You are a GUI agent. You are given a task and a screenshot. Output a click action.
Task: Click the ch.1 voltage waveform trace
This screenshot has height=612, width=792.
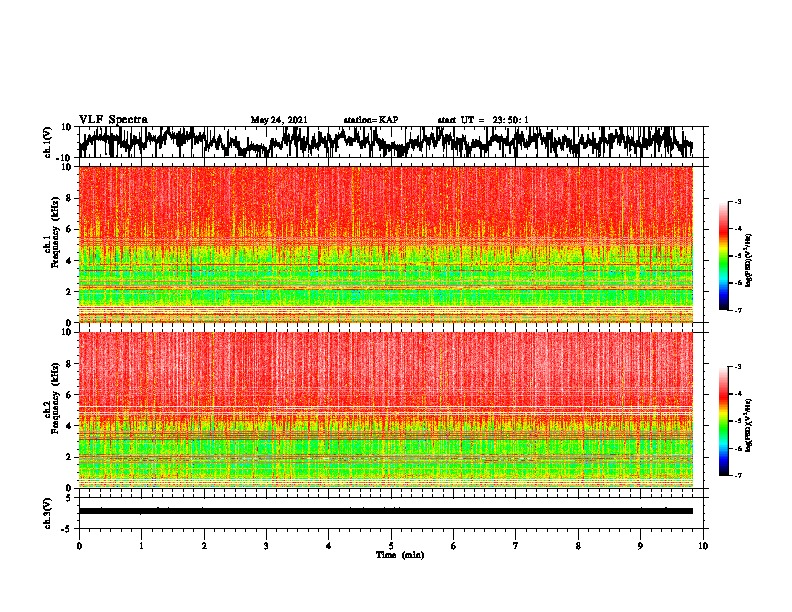pyautogui.click(x=385, y=142)
